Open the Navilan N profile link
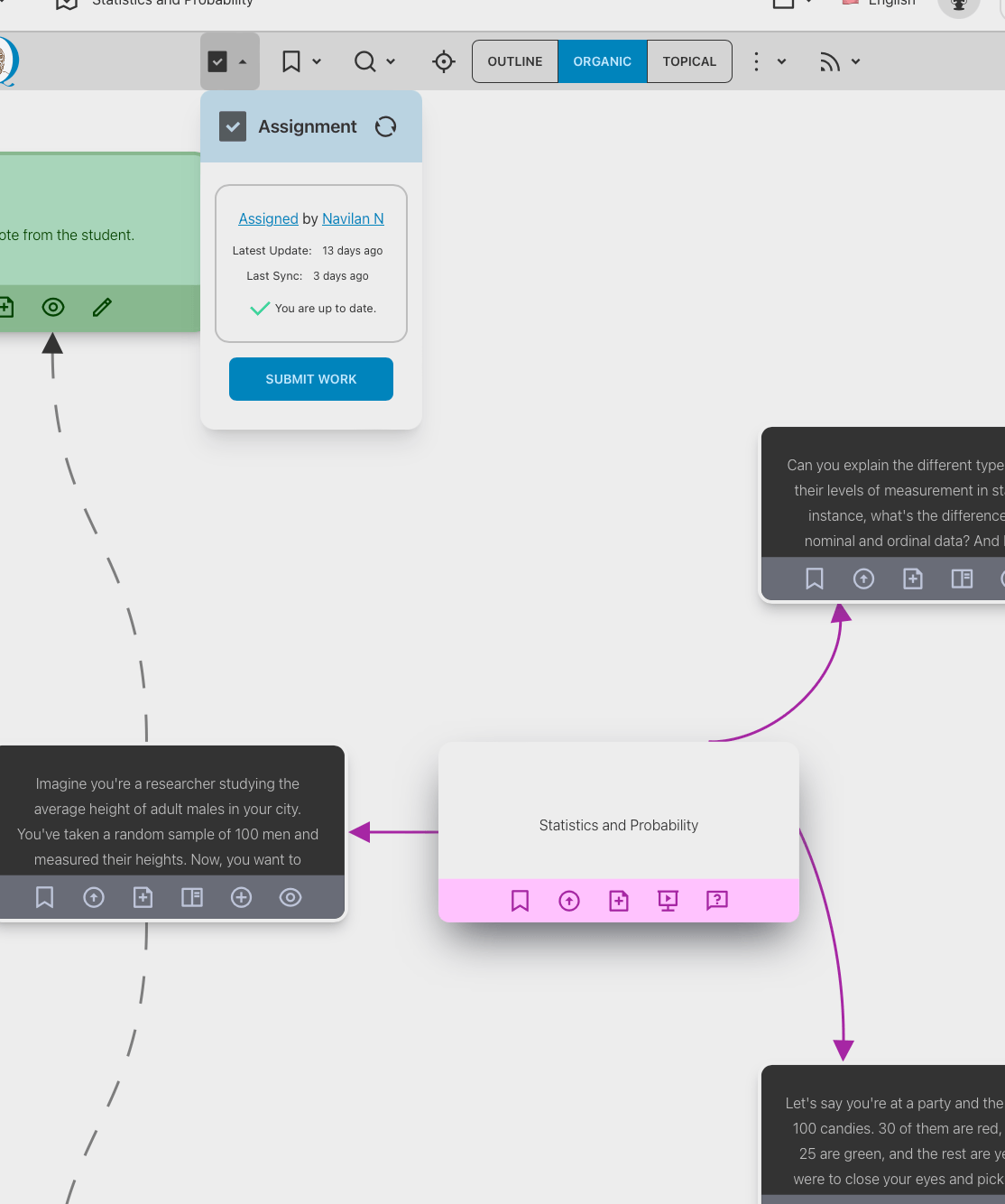 pyautogui.click(x=353, y=218)
